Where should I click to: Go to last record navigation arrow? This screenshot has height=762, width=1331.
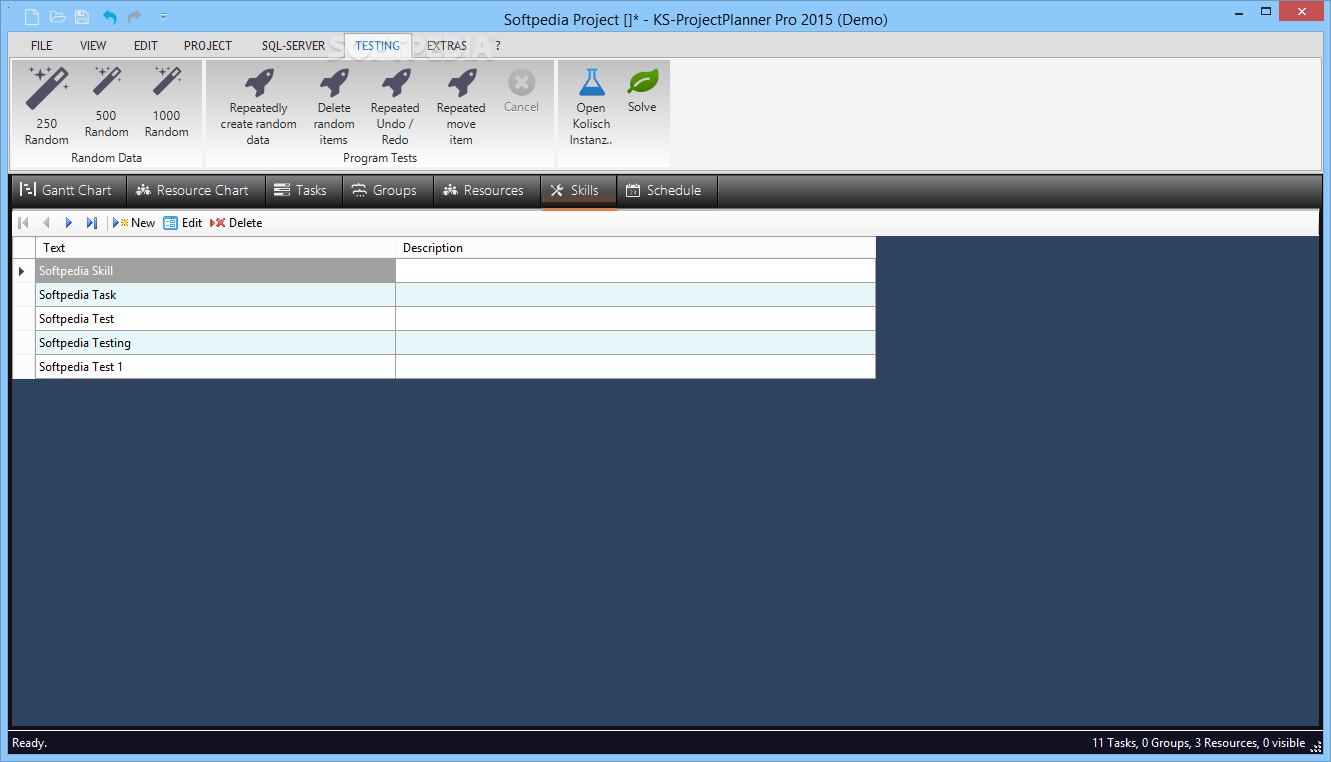(x=91, y=223)
